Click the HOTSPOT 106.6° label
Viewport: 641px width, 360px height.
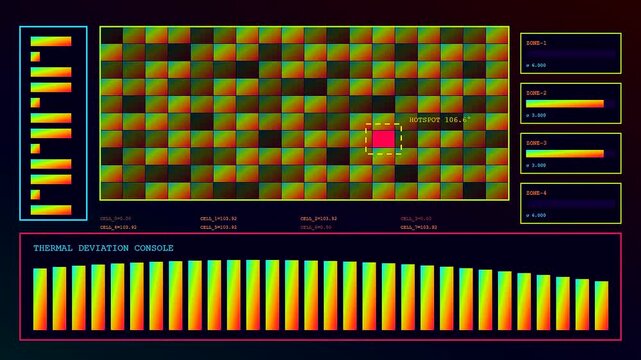(440, 120)
